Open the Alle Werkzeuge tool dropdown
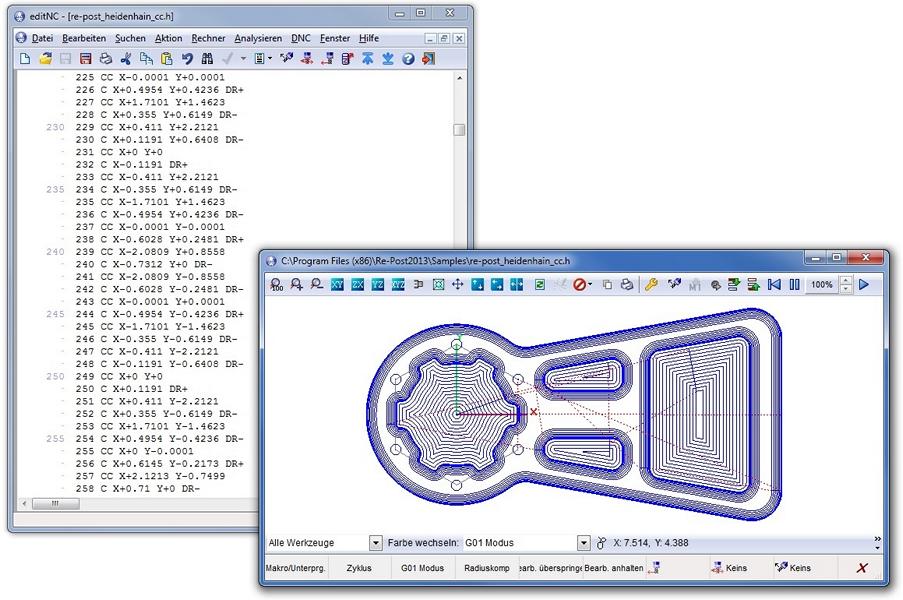 pos(375,542)
